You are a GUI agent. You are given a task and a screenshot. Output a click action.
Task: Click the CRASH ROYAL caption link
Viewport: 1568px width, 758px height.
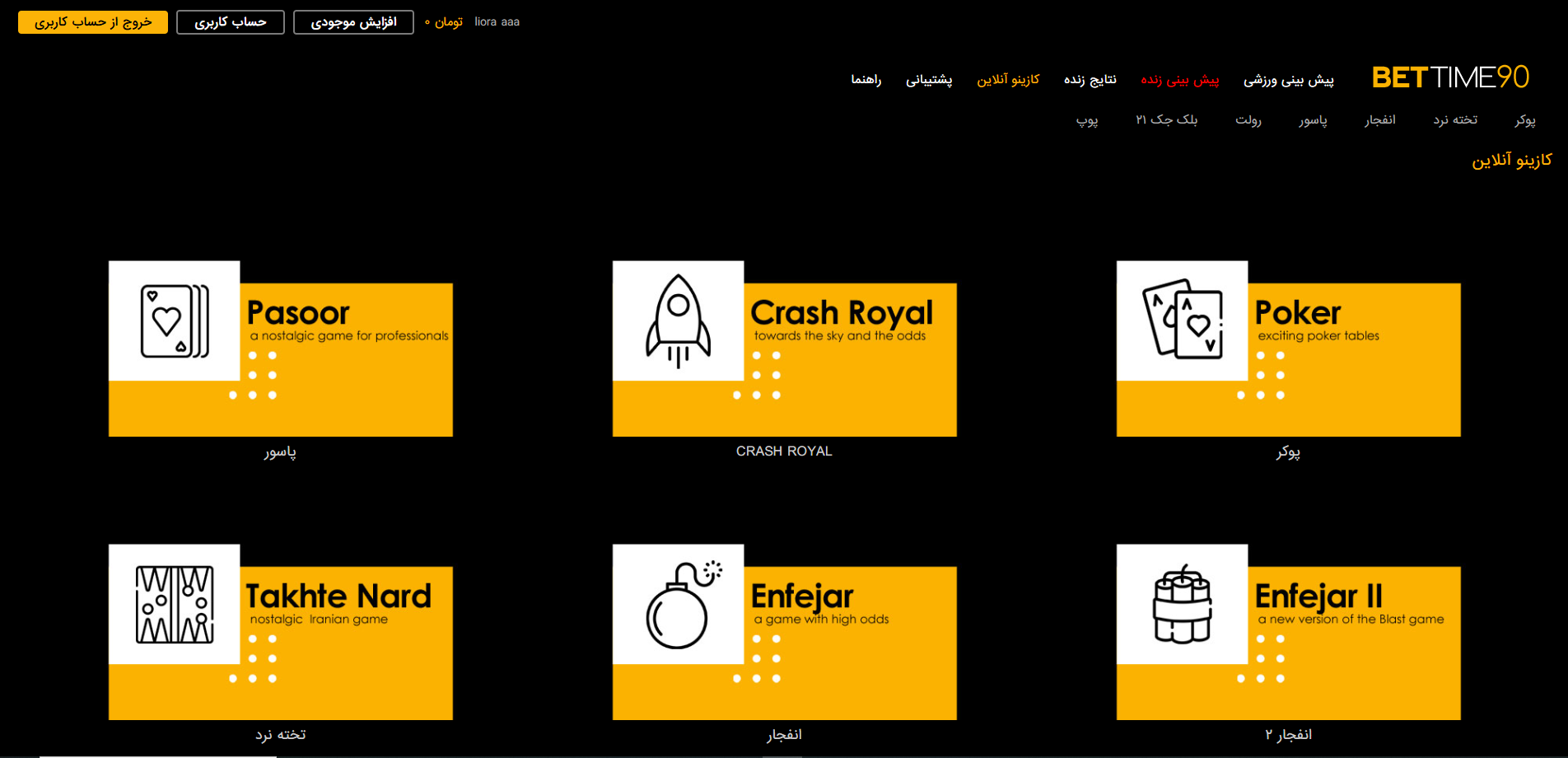click(x=784, y=452)
